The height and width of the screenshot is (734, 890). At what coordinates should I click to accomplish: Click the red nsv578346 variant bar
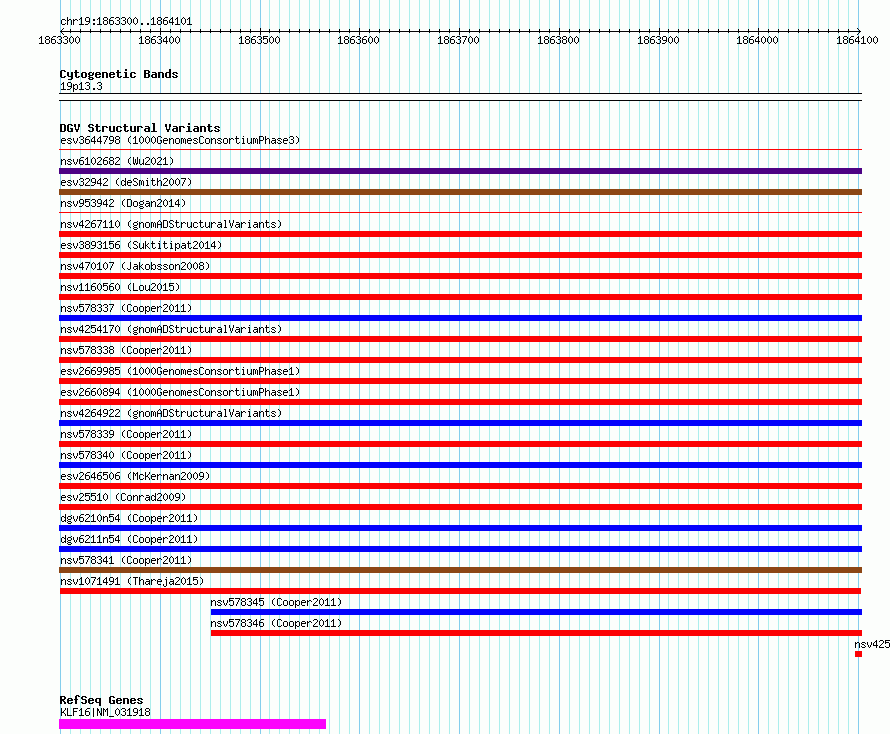(x=536, y=633)
